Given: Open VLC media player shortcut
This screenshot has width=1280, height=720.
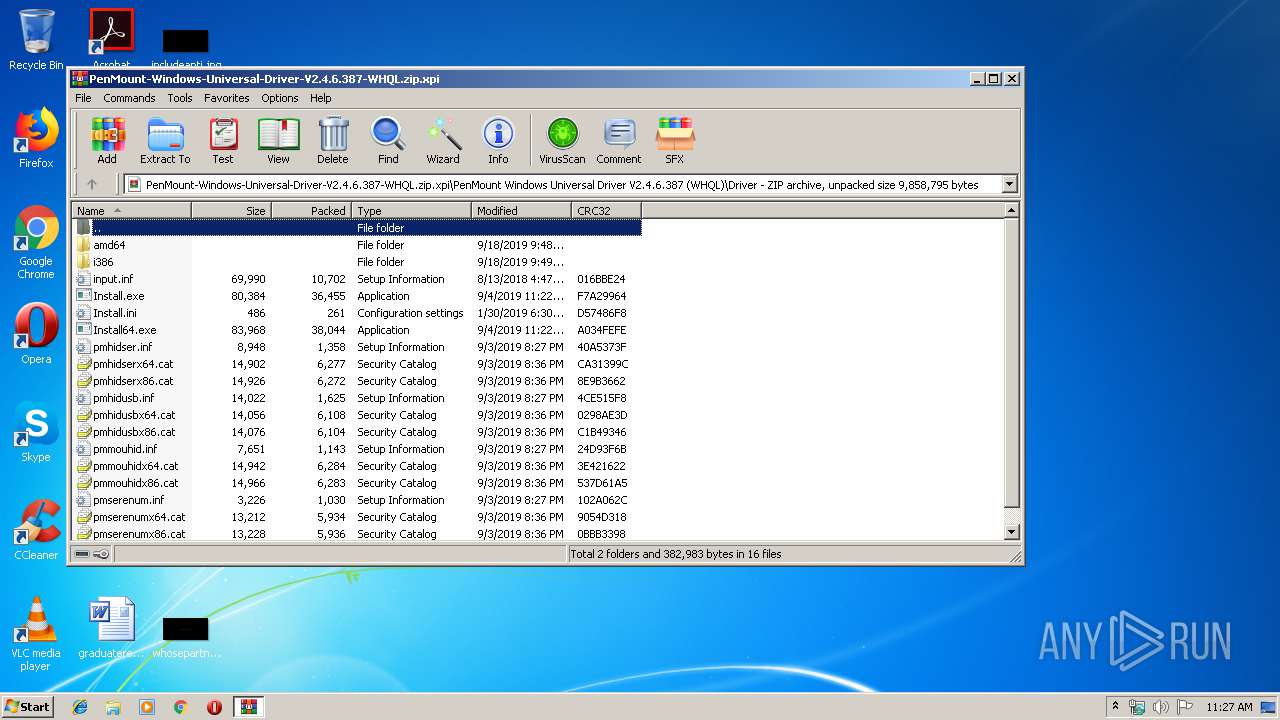Looking at the screenshot, I should click(x=36, y=634).
